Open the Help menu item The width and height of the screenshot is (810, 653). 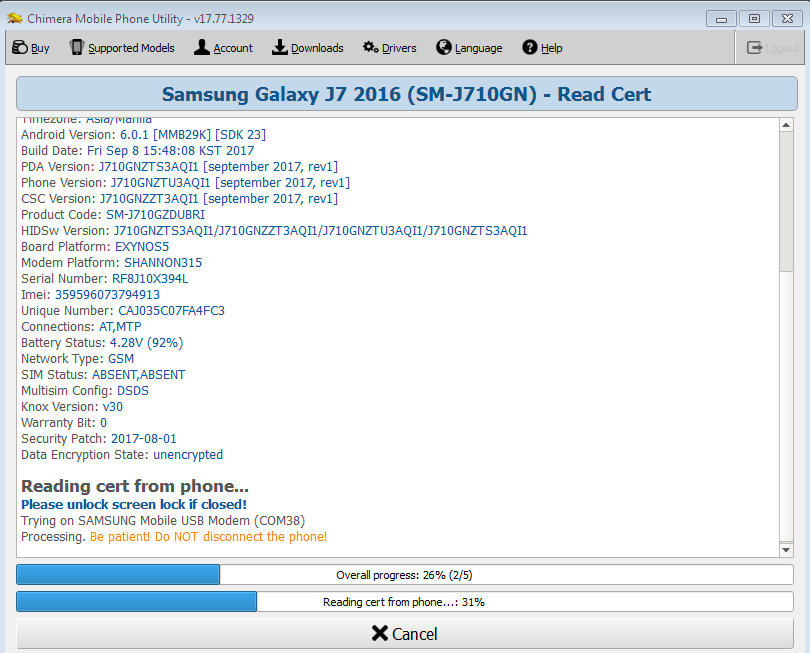point(542,48)
